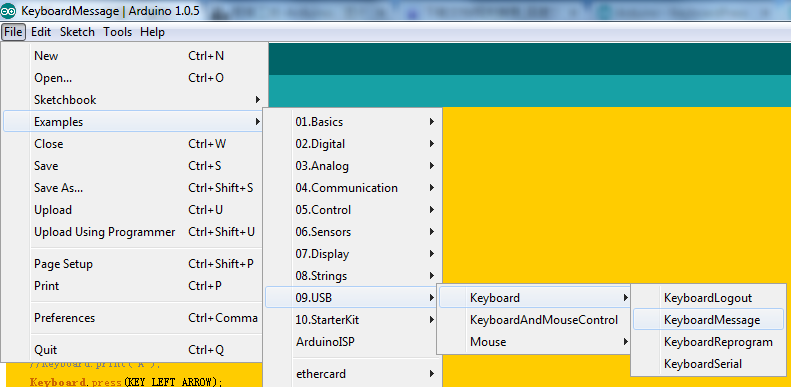The width and height of the screenshot is (791, 387).
Task: Choose Save As... menu entry
Action: pos(133,188)
